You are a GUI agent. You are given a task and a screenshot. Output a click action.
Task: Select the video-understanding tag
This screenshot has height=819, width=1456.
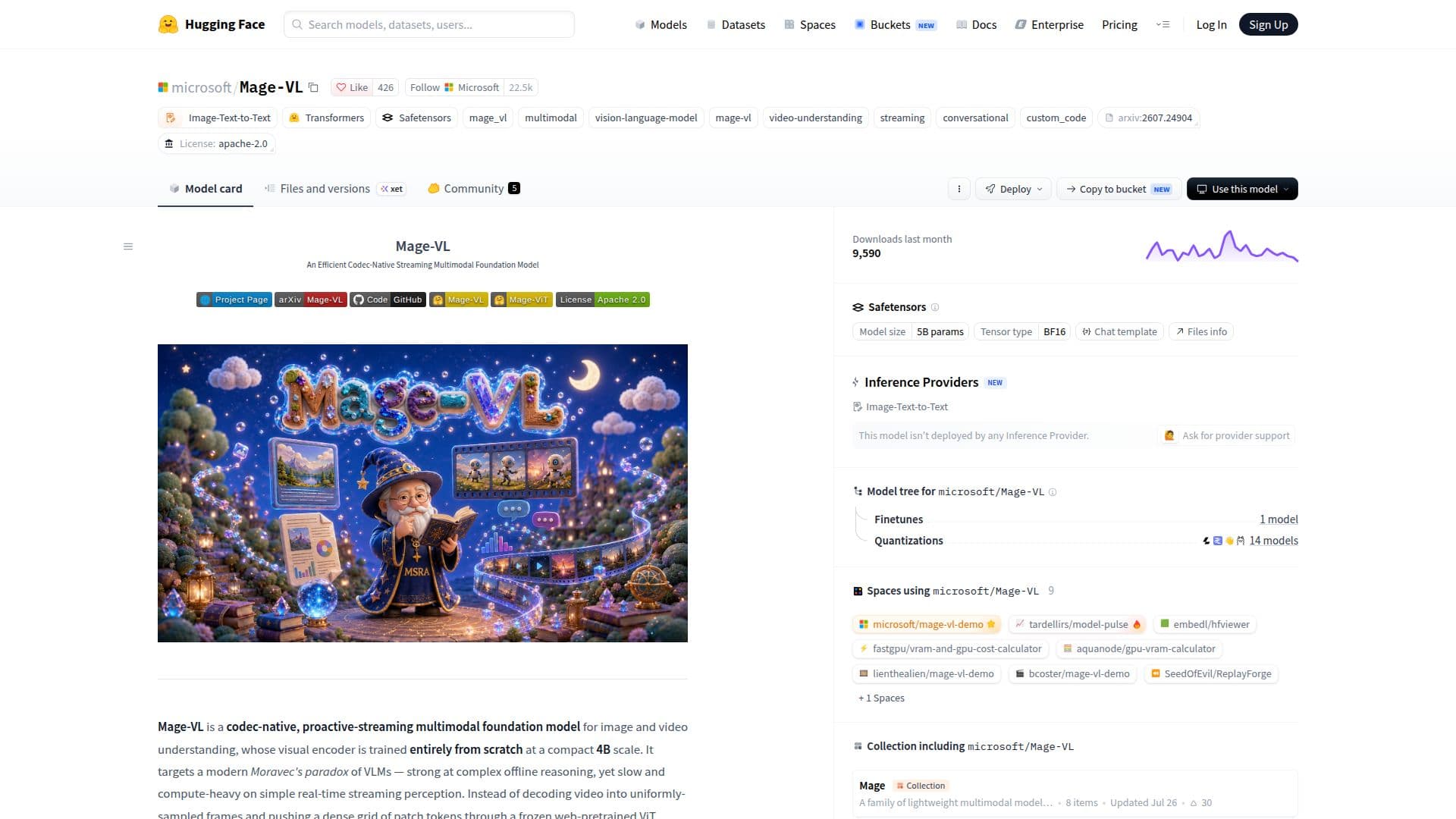(815, 118)
